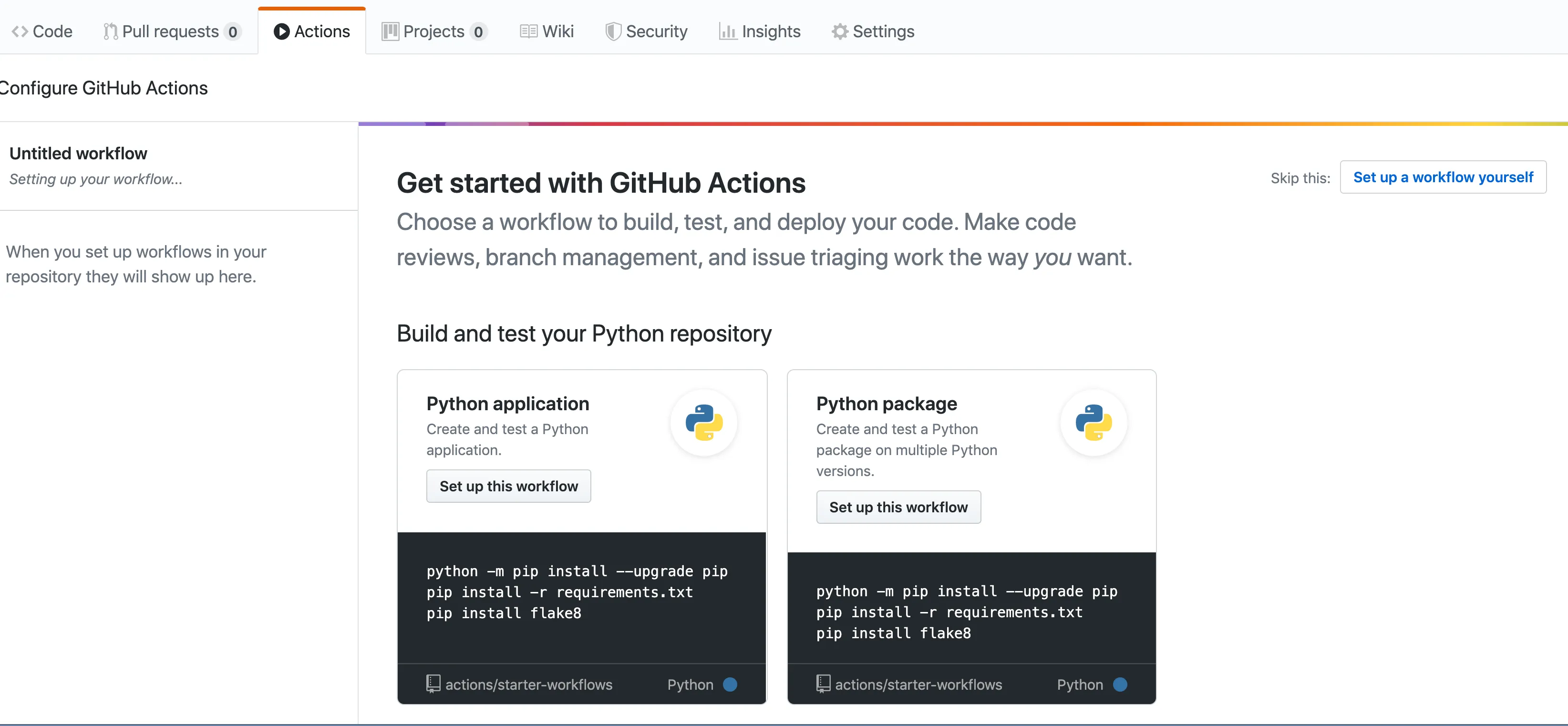Click the Projects board icon

click(390, 31)
